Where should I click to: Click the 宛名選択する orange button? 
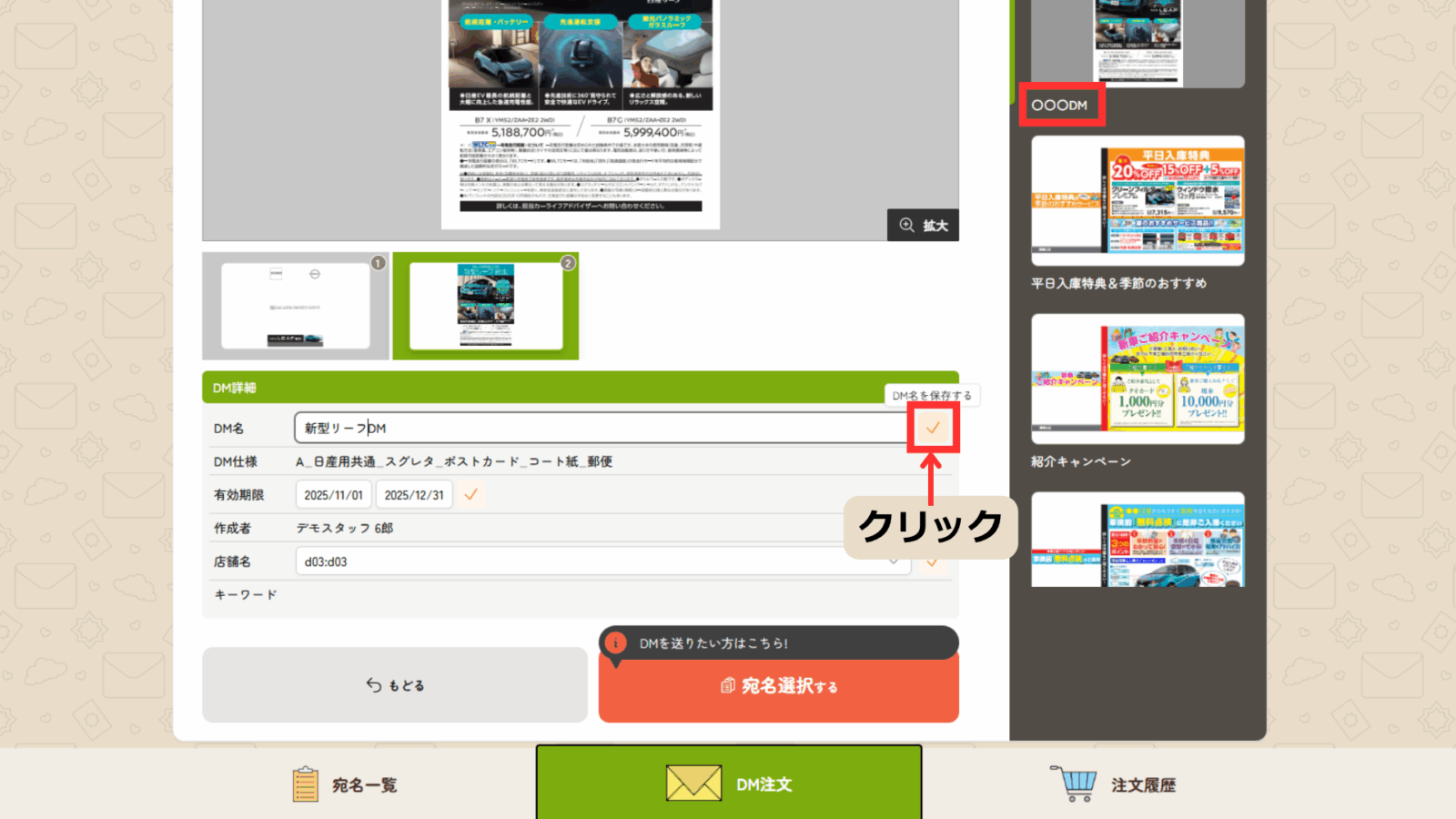[x=779, y=686]
